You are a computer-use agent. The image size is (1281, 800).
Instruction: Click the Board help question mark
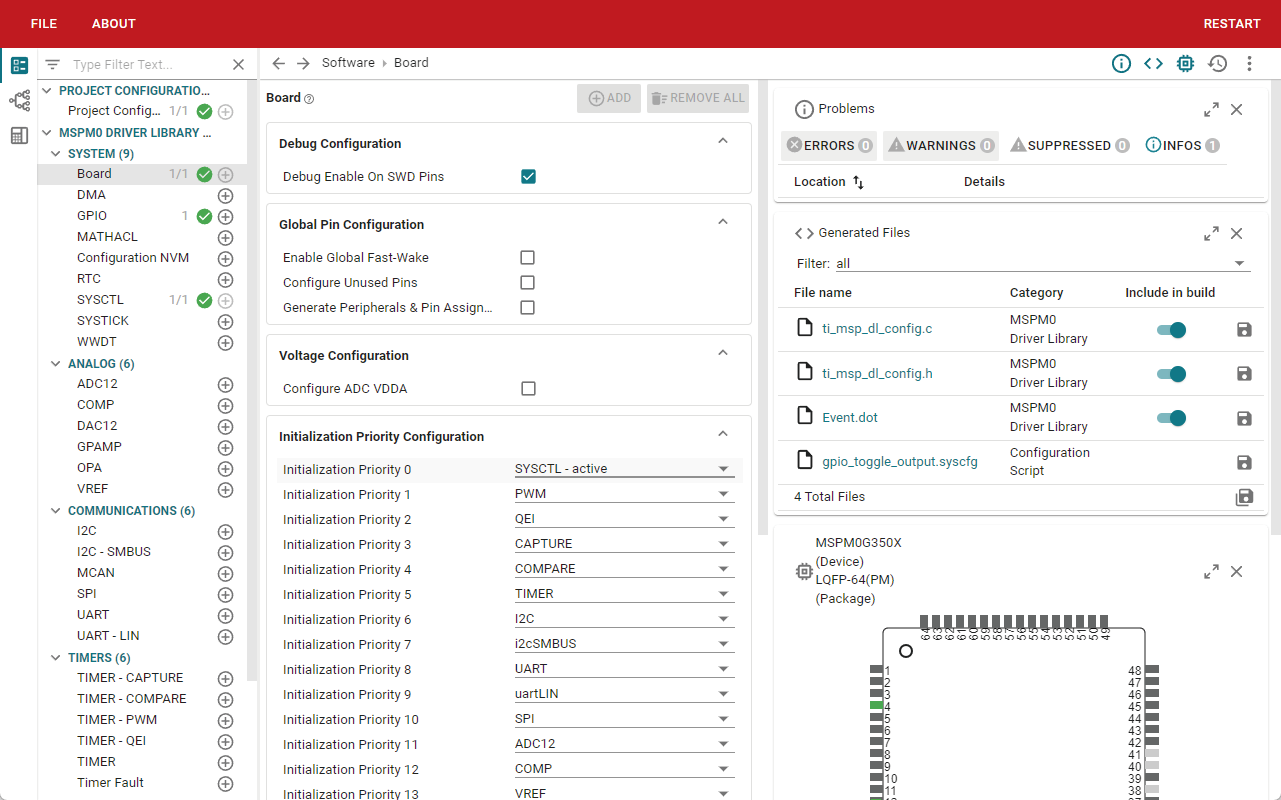pyautogui.click(x=309, y=99)
